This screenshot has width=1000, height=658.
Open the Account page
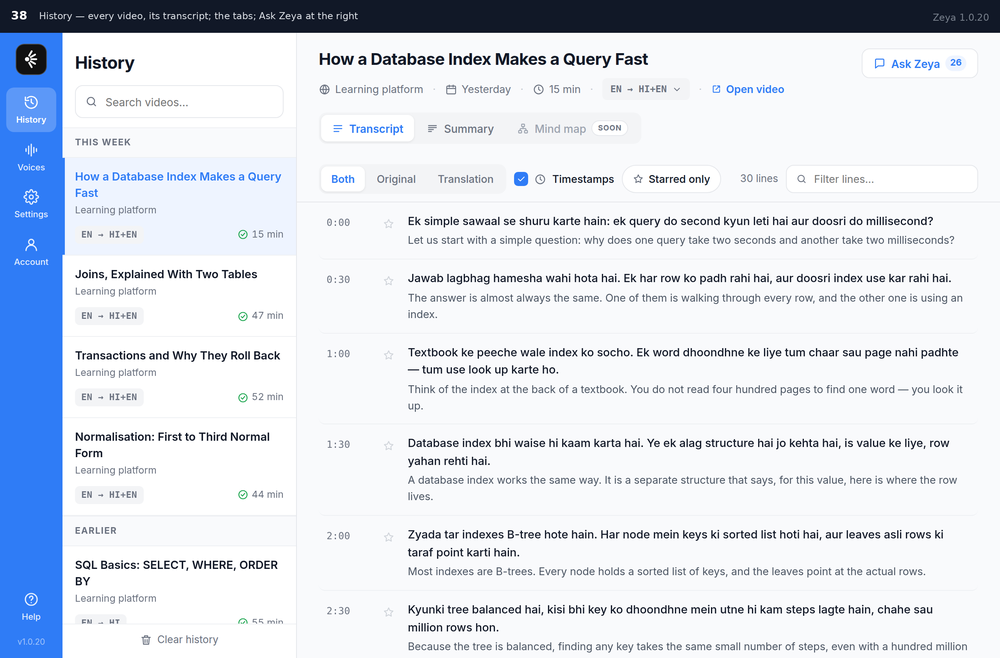[31, 252]
